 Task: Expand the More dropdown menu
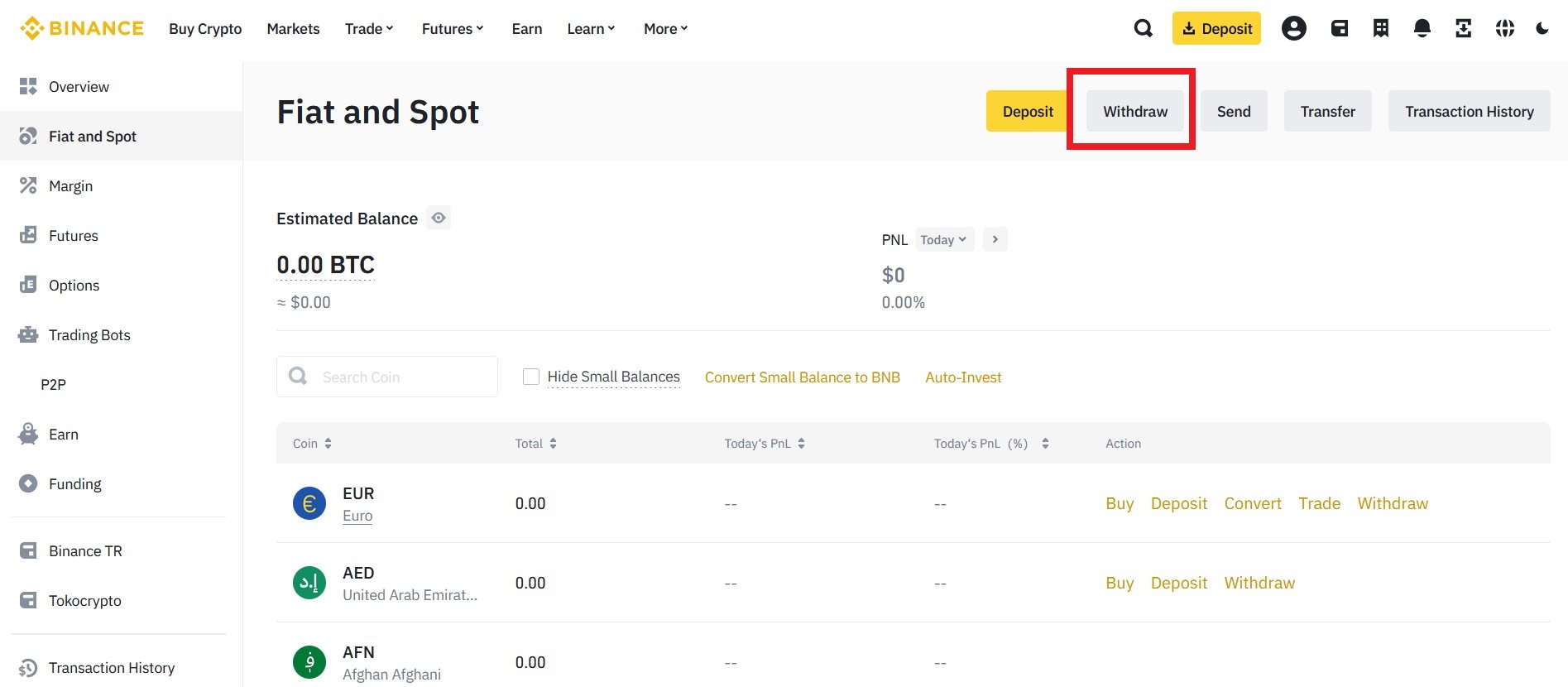[x=666, y=28]
